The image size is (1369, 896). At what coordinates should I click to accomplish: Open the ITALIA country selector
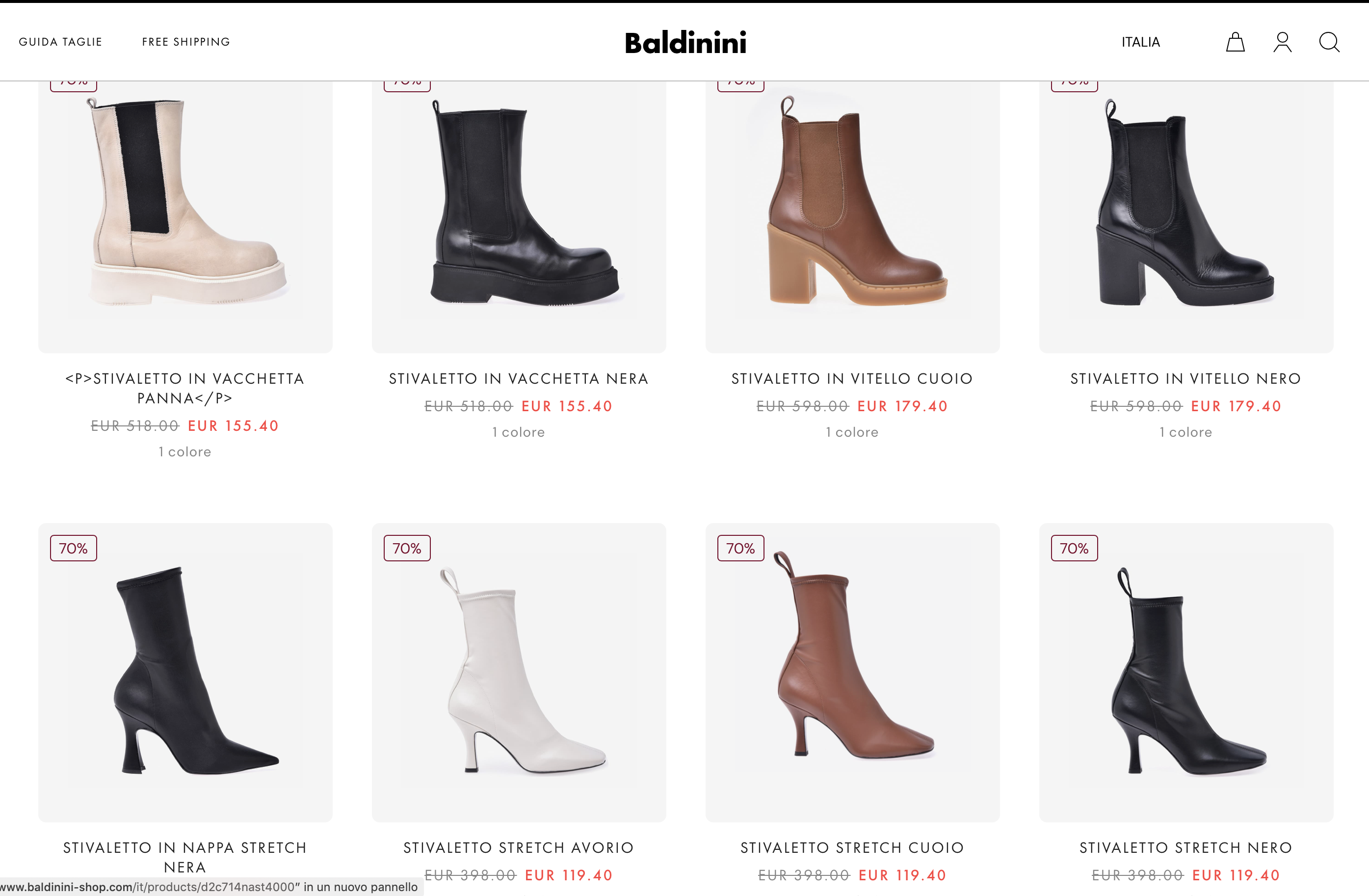[x=1141, y=42]
